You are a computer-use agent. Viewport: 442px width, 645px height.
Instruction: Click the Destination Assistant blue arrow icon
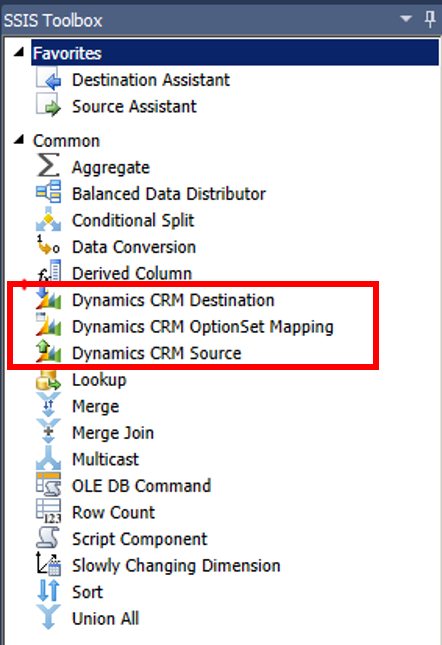pyautogui.click(x=49, y=79)
